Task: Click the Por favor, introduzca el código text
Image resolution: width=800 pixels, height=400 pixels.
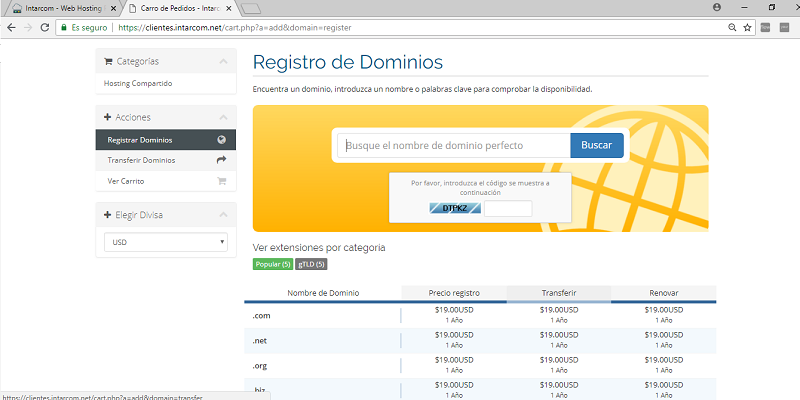Action: pos(480,188)
